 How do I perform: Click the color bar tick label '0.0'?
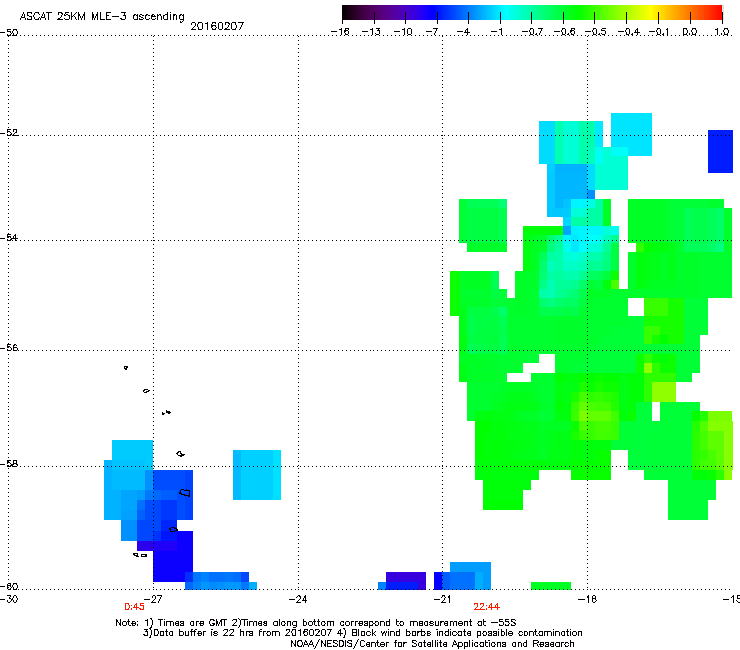[690, 32]
